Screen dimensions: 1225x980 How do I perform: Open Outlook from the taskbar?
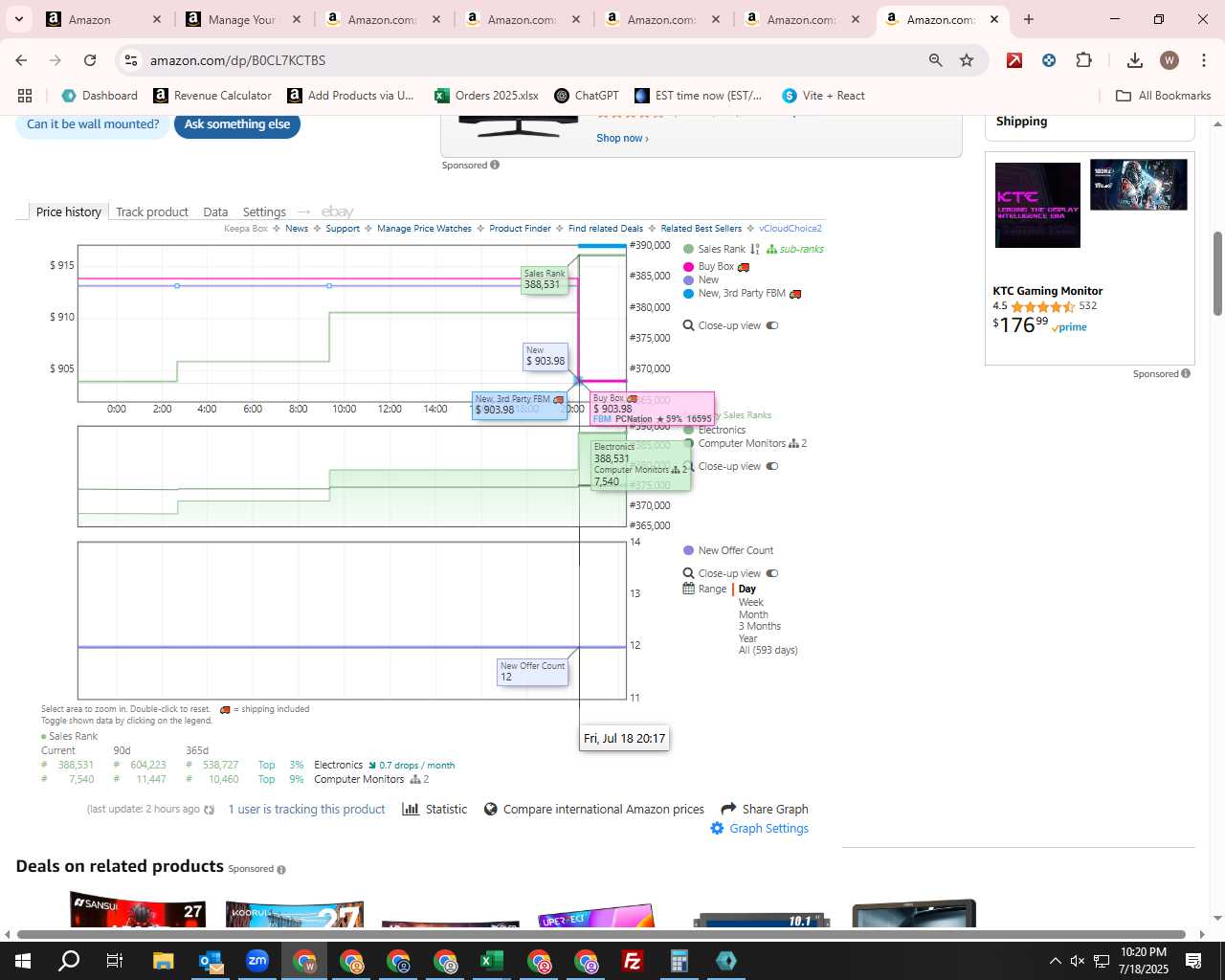[211, 961]
